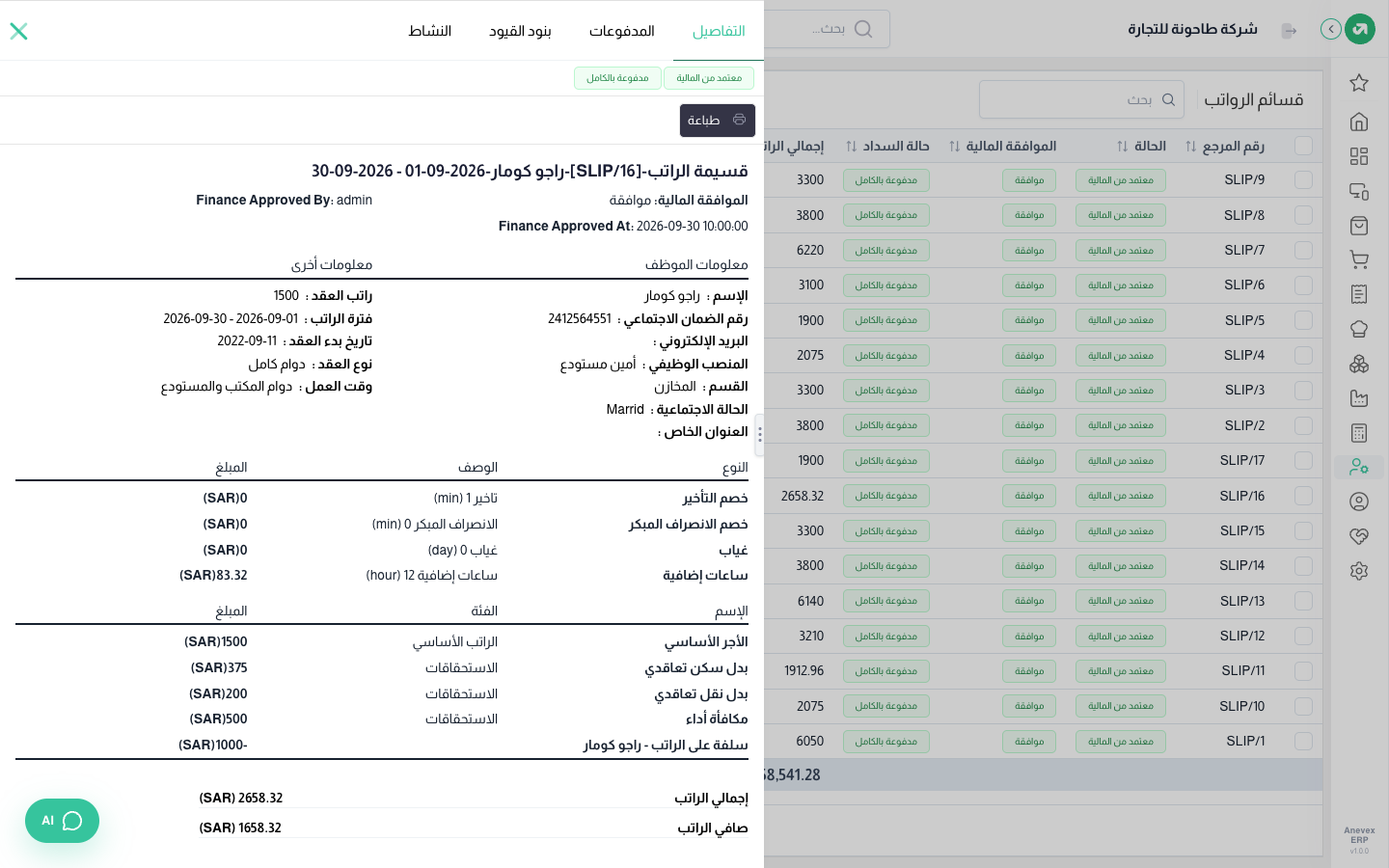Check the box for row SLIP/1
This screenshot has height=868, width=1389.
coord(1304,742)
